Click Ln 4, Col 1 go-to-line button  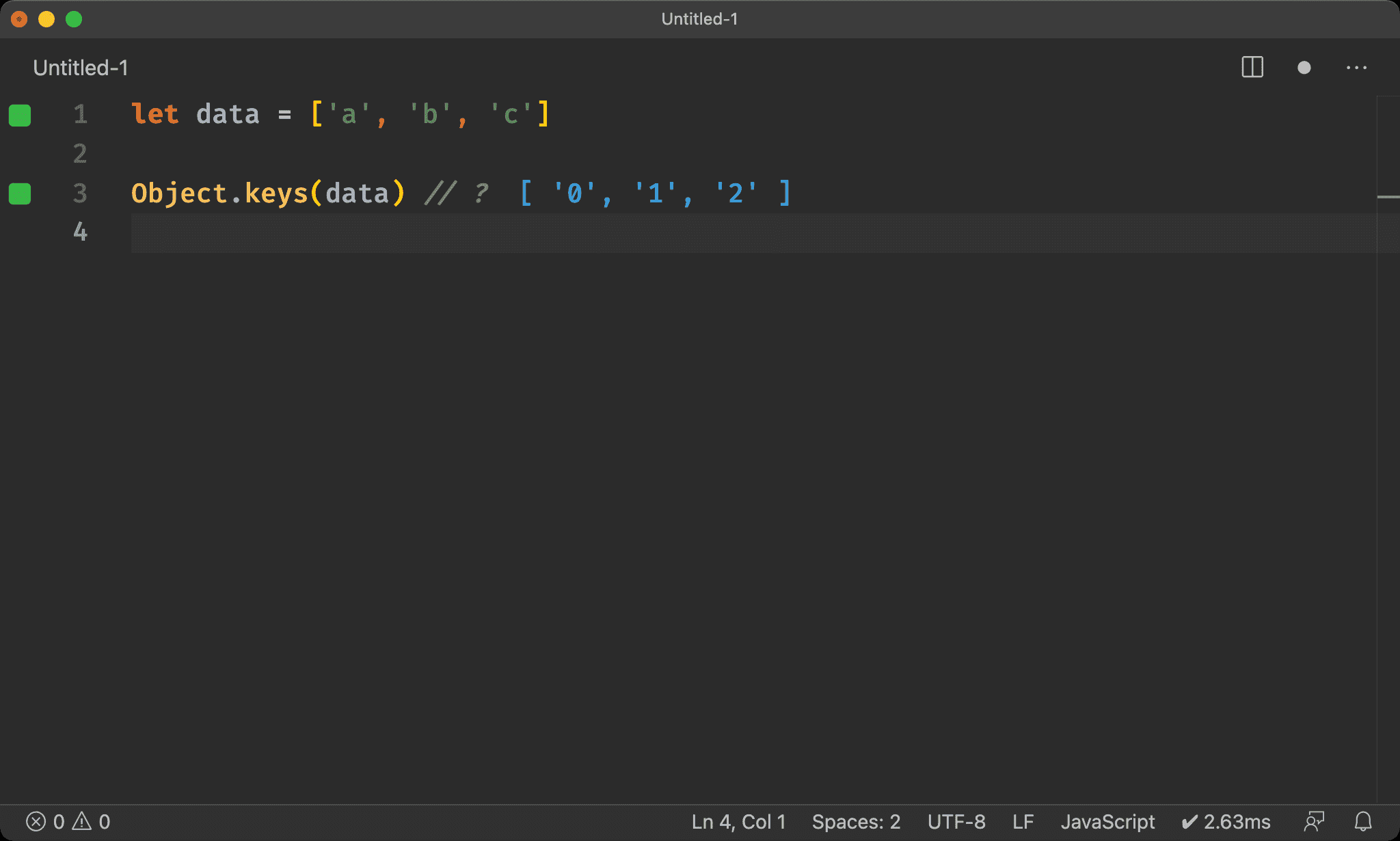click(738, 821)
